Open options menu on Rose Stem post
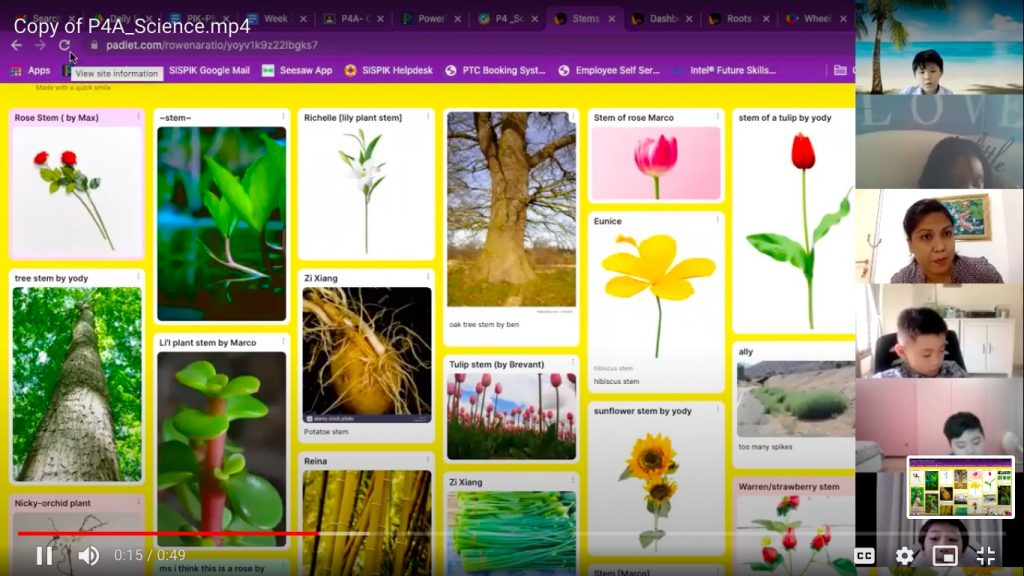The height and width of the screenshot is (576, 1024). click(138, 117)
